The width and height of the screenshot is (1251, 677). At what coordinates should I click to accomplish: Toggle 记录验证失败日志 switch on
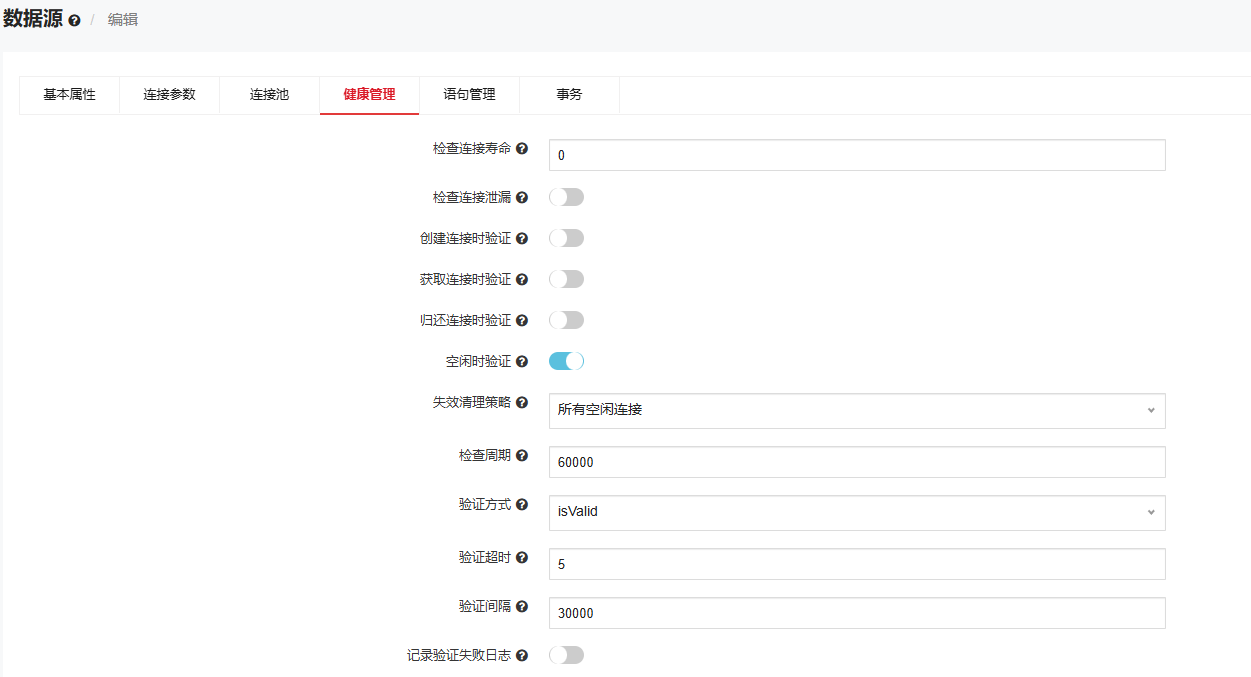point(566,655)
